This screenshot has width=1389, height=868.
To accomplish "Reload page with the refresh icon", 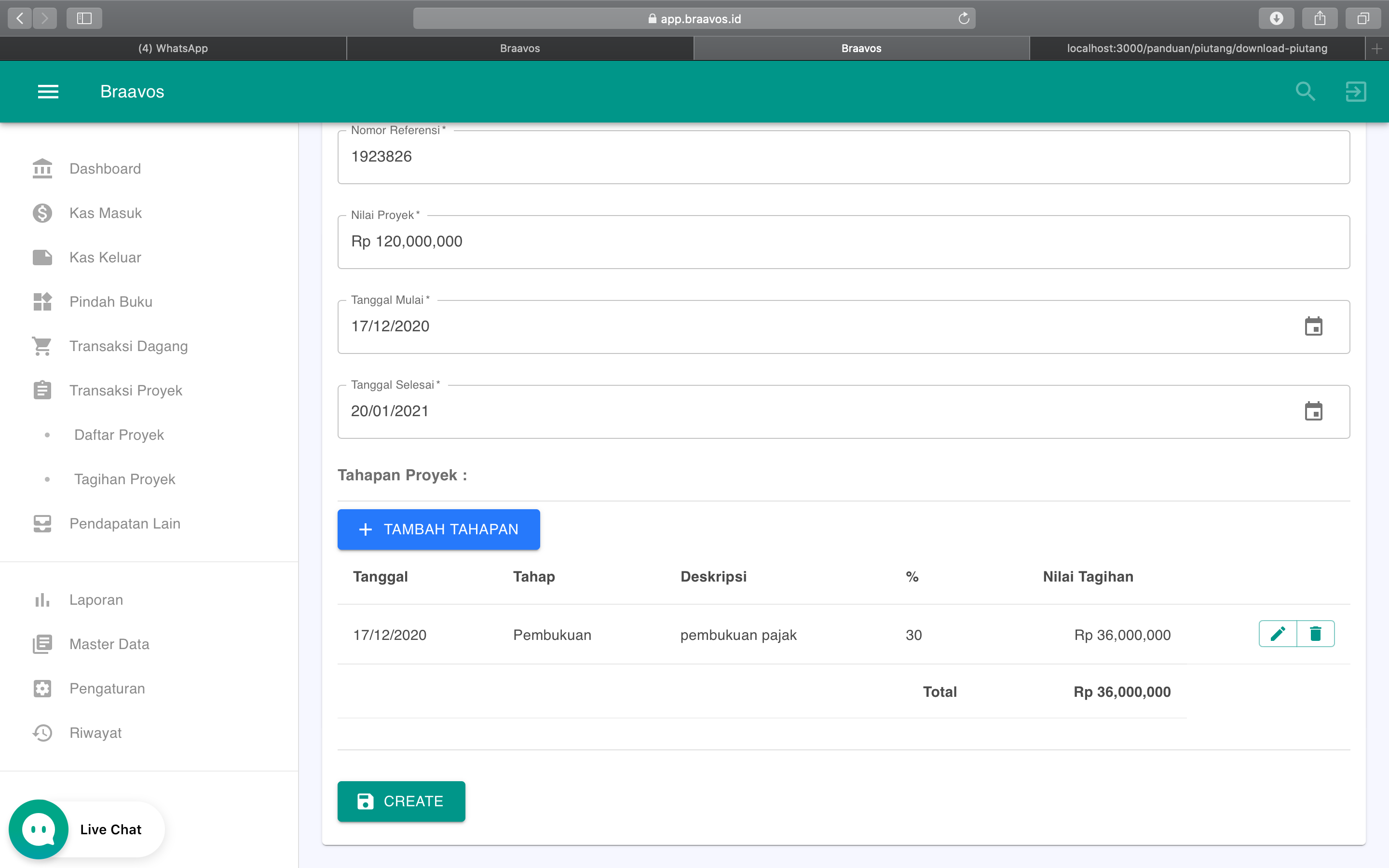I will tap(964, 18).
